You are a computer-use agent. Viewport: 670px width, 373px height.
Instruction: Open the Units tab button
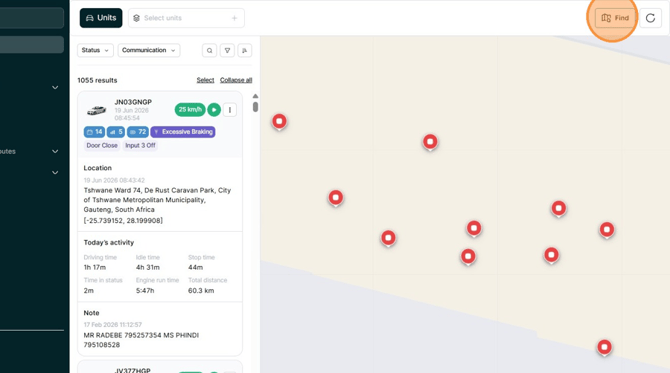click(101, 18)
